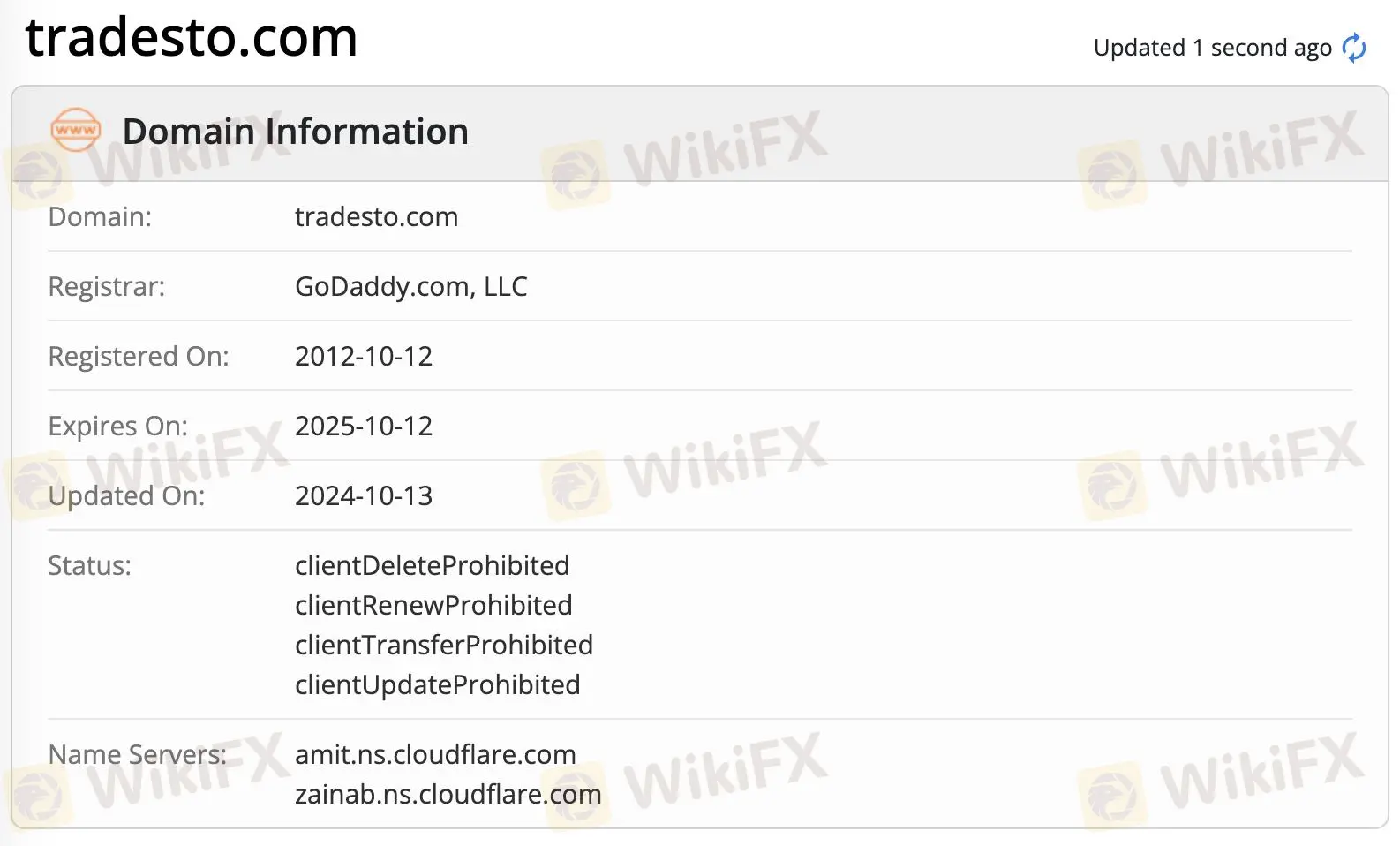Click the orange www globe icon

76,130
